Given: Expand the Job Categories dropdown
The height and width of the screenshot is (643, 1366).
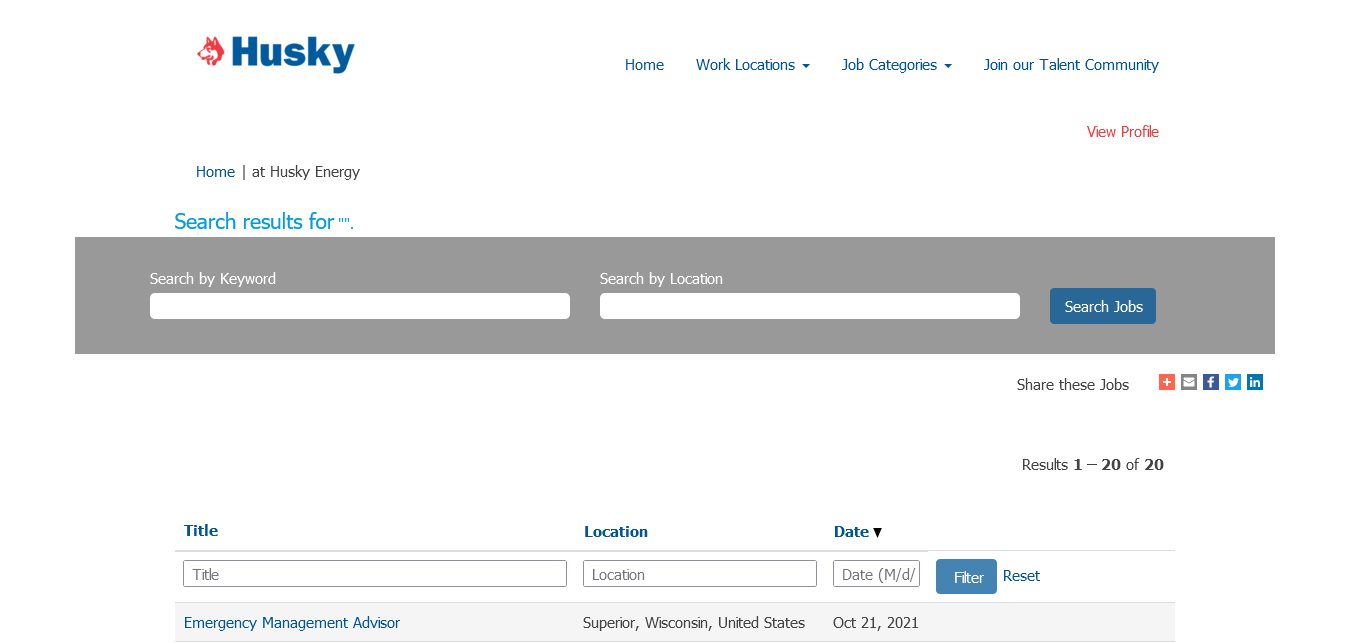Looking at the screenshot, I should (x=896, y=65).
